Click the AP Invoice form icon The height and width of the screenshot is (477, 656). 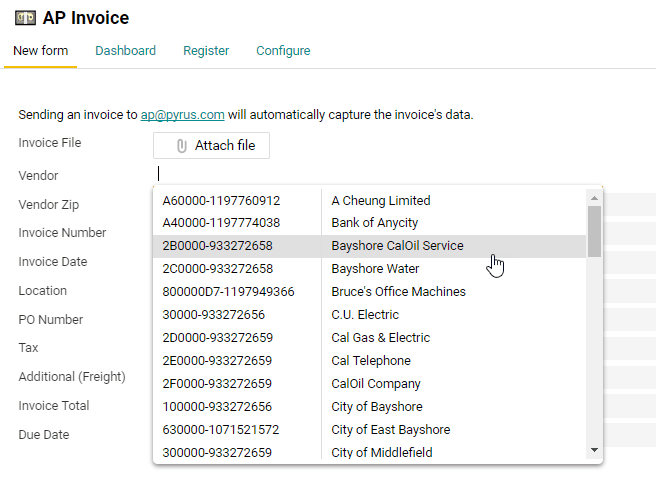tap(26, 18)
